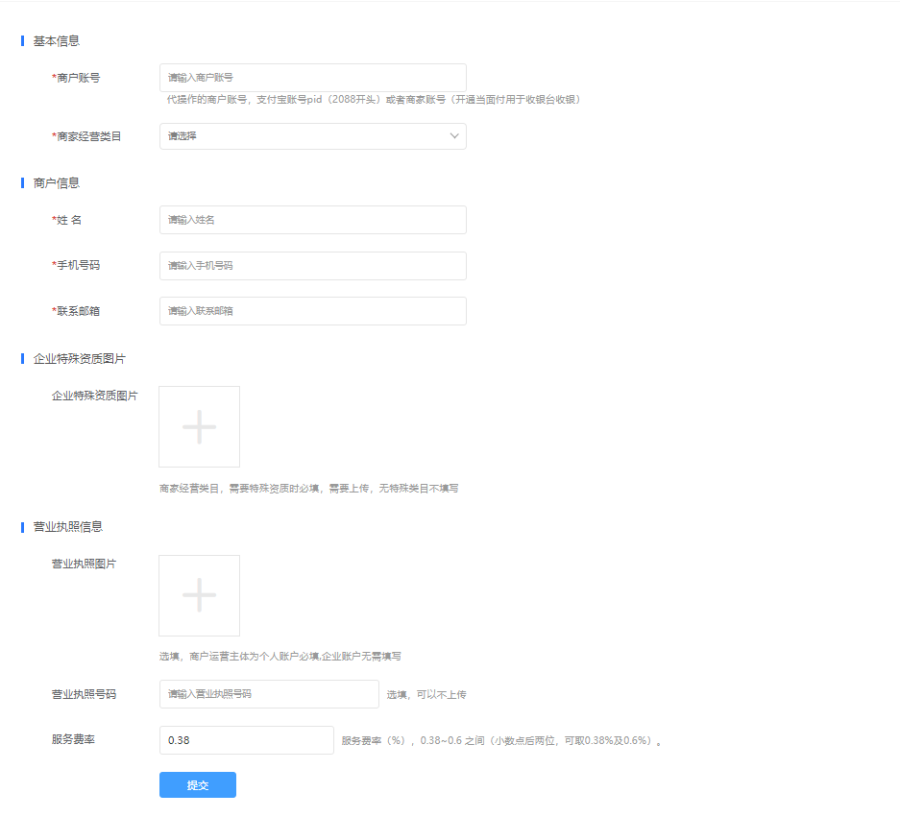Click the 提交 submit button
Image resolution: width=900 pixels, height=817 pixels.
(197, 785)
